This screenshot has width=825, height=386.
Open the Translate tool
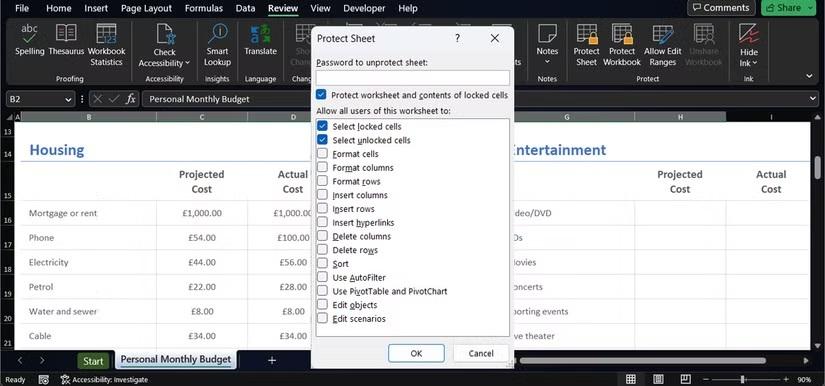tap(260, 39)
